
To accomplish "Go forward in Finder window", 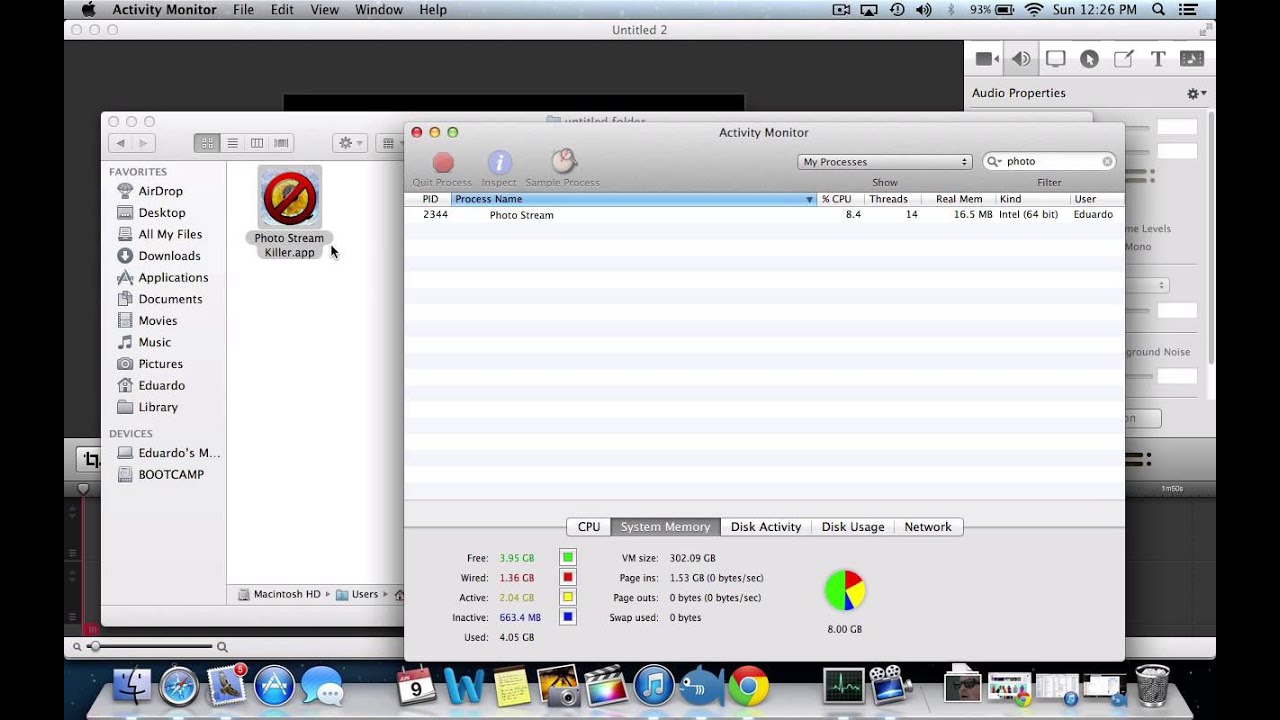I will point(144,143).
